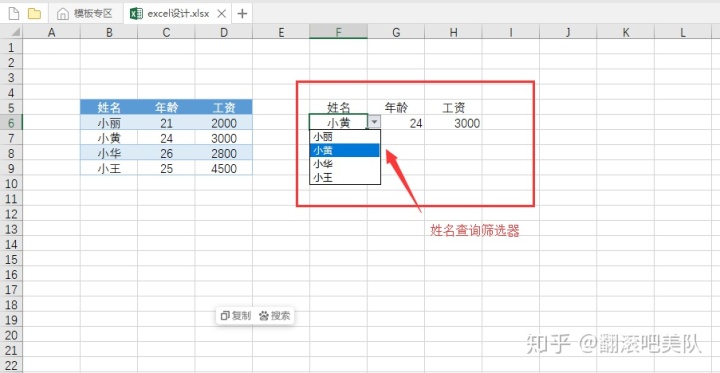Choose 小王 in the dropdown list
This screenshot has width=720, height=373.
[x=345, y=177]
